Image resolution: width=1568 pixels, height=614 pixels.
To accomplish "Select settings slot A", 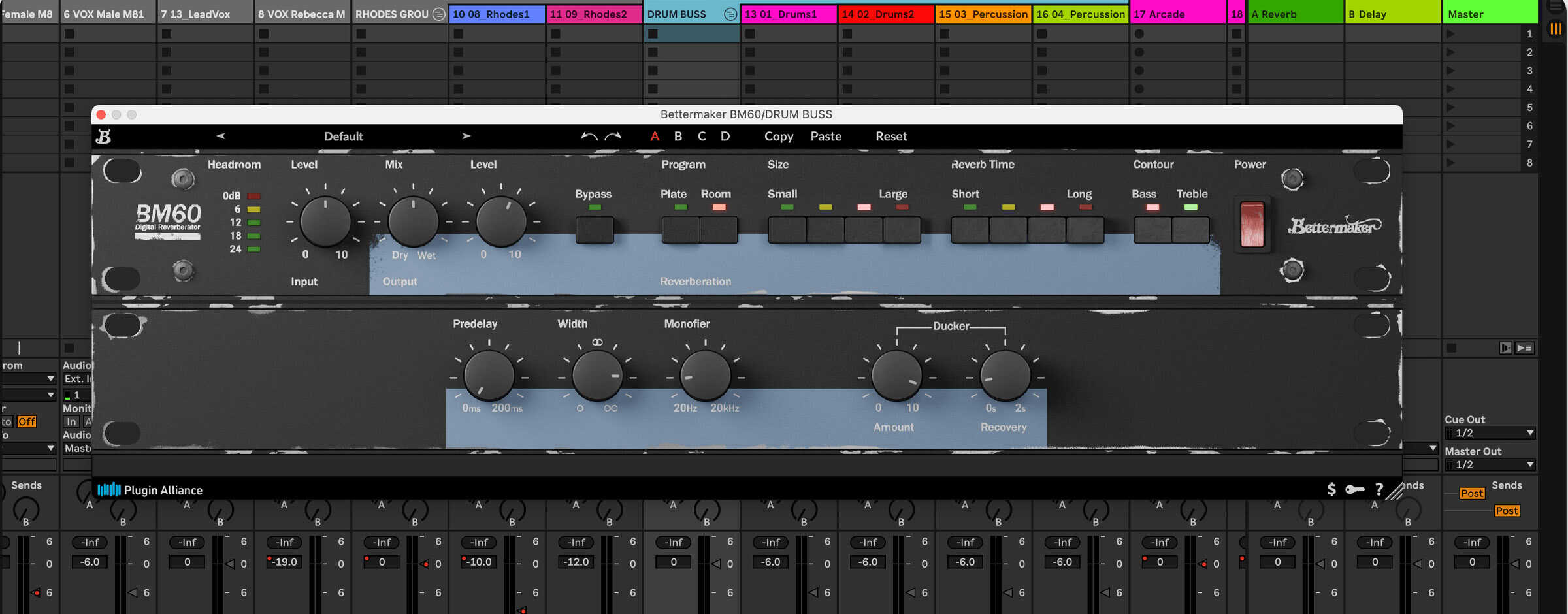I will click(655, 136).
